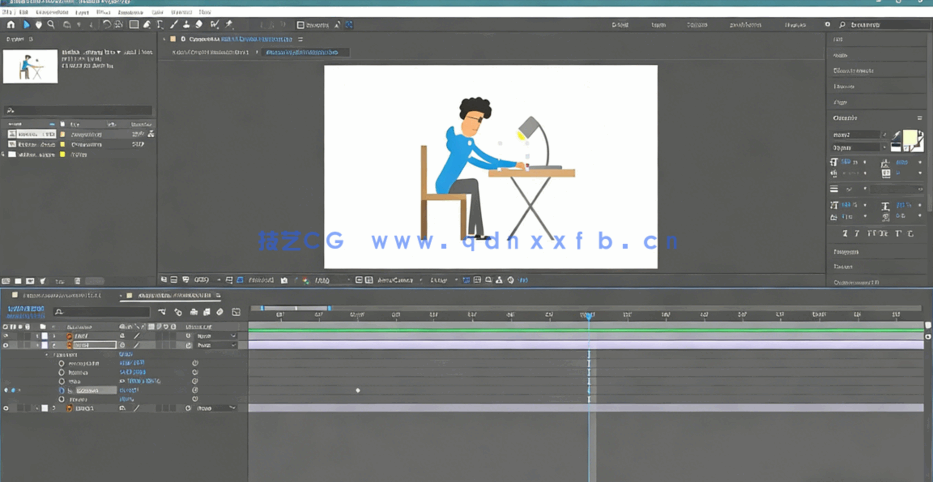Toggle visibility eye of first timeline layer
Screen dimensions: 933x482
point(6,336)
